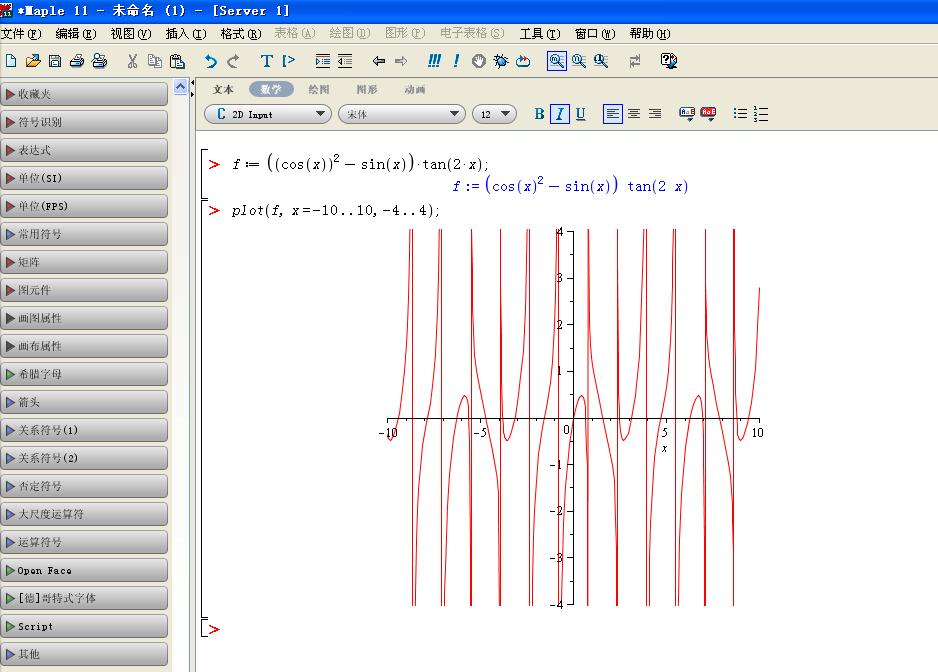
Task: Click the plot(f, x=-10..10) command line
Action: coord(336,211)
